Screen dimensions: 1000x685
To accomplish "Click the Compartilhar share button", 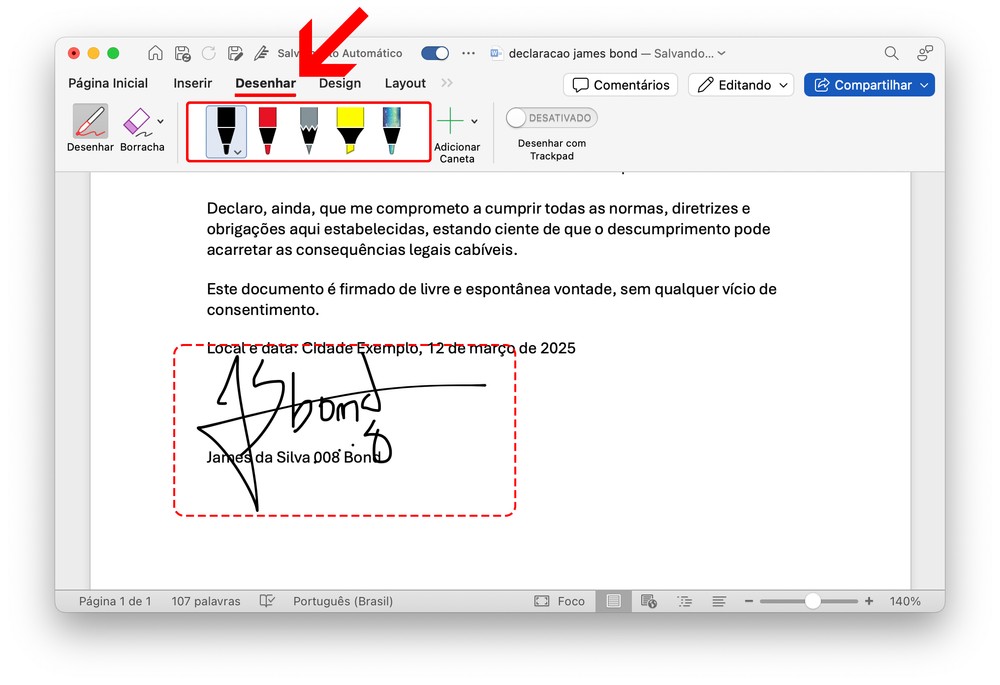I will coord(869,85).
